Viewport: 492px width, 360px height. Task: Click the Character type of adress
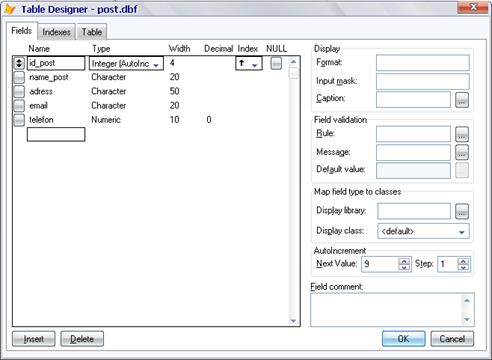pyautogui.click(x=109, y=91)
